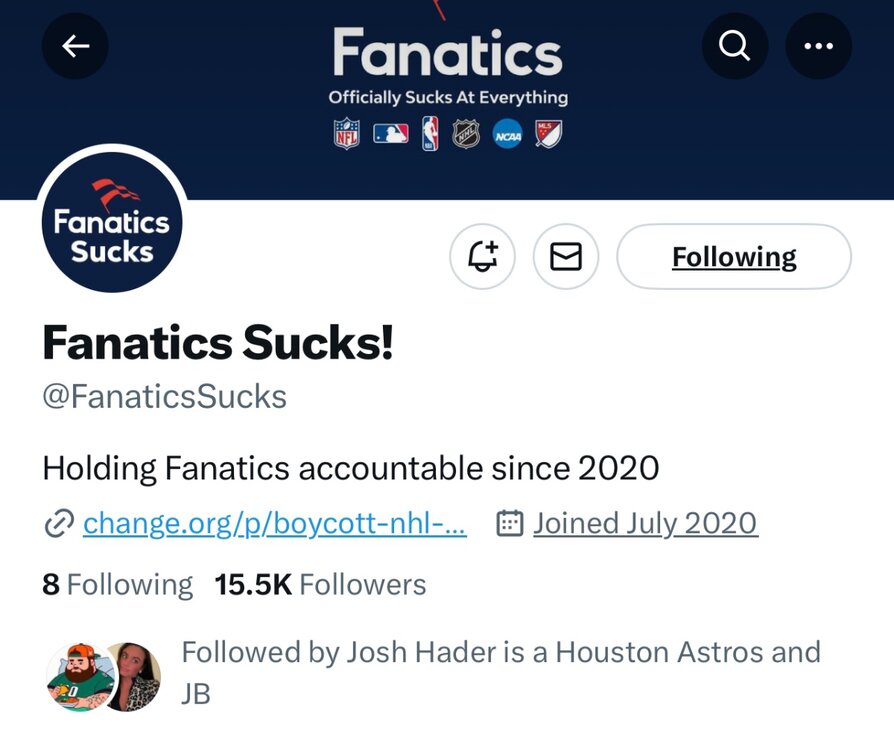This screenshot has width=894, height=750.
Task: Toggle the Following button
Action: pyautogui.click(x=734, y=257)
